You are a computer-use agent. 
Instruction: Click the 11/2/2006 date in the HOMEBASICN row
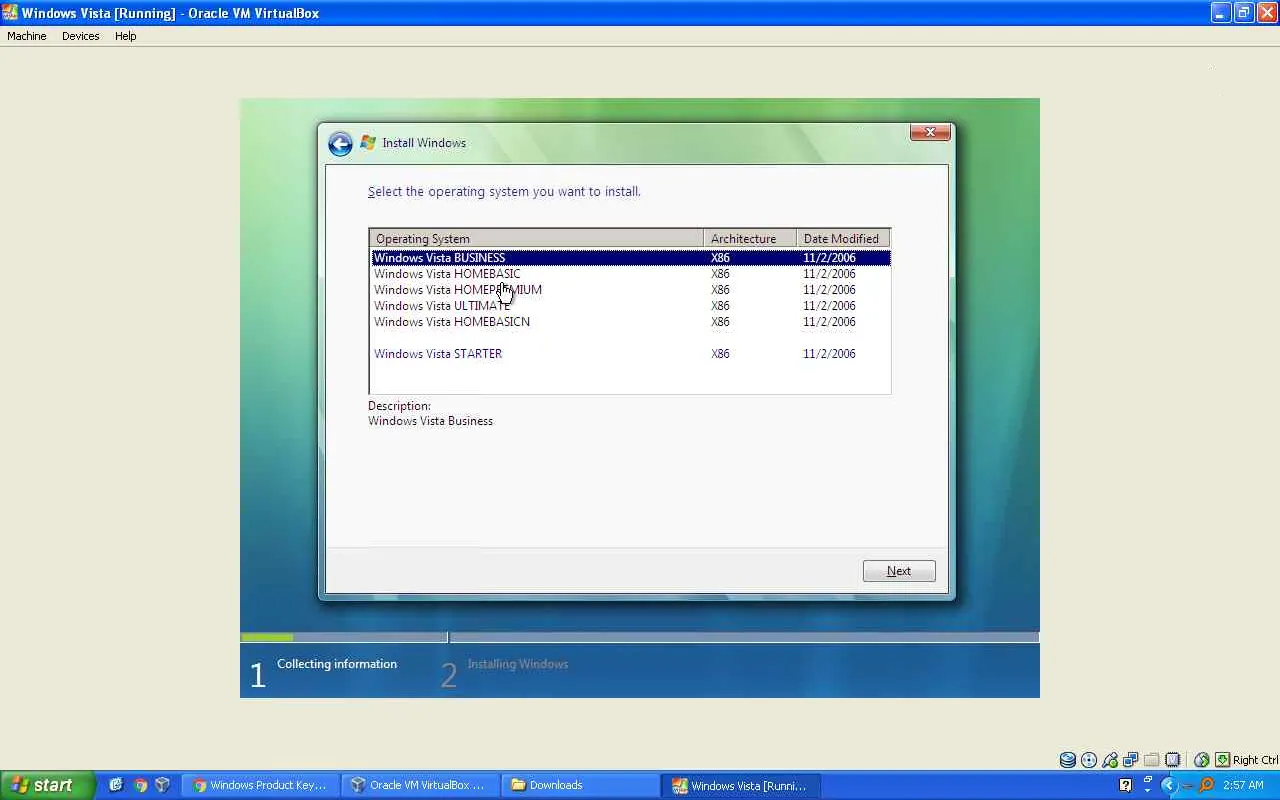pos(829,322)
